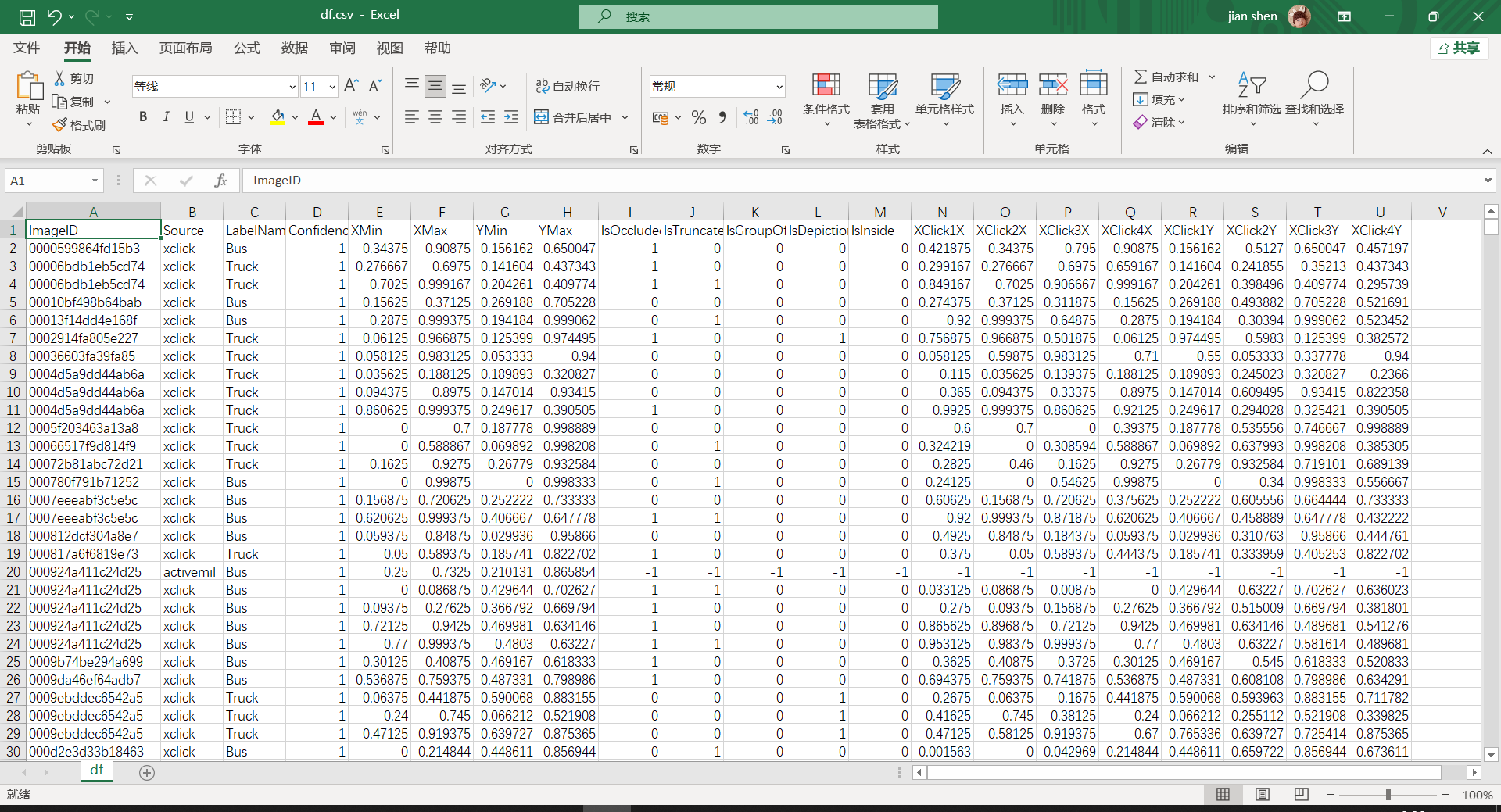1501x812 pixels.
Task: Click the Increase Font Size icon
Action: [351, 85]
